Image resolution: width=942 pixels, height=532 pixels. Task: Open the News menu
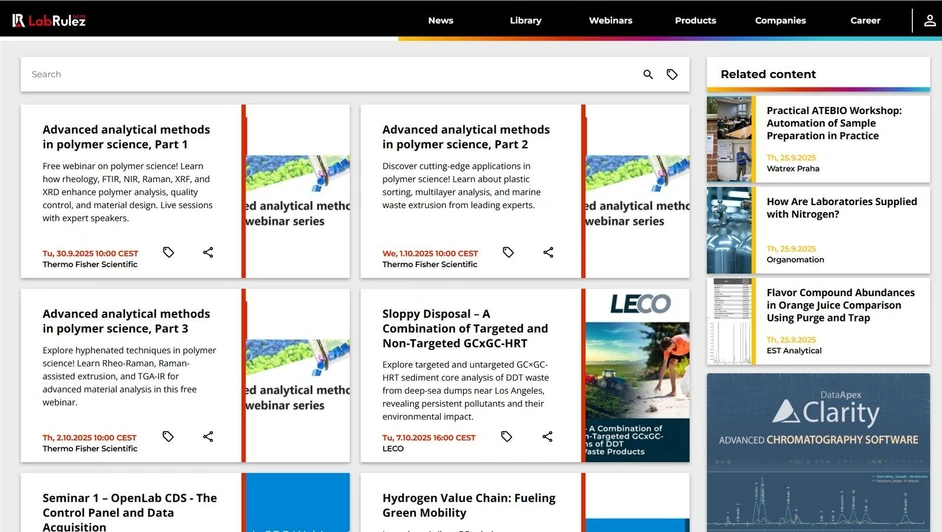click(440, 20)
